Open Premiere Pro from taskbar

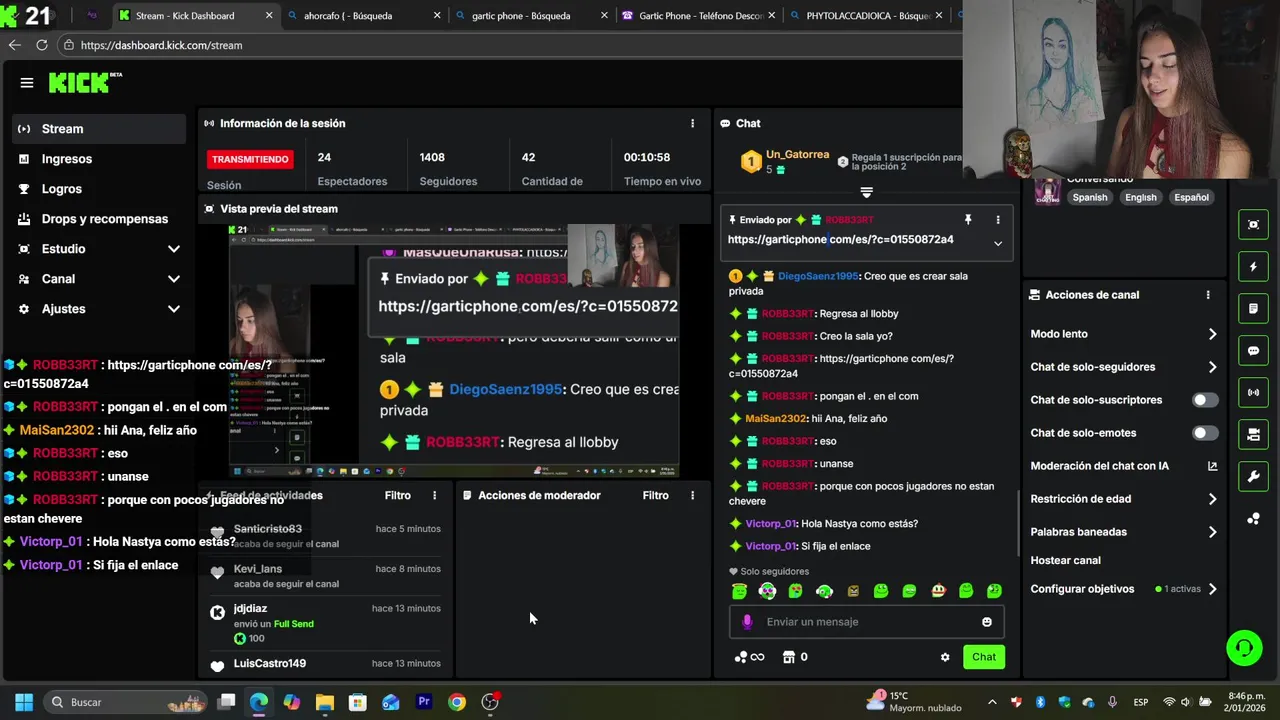[423, 702]
